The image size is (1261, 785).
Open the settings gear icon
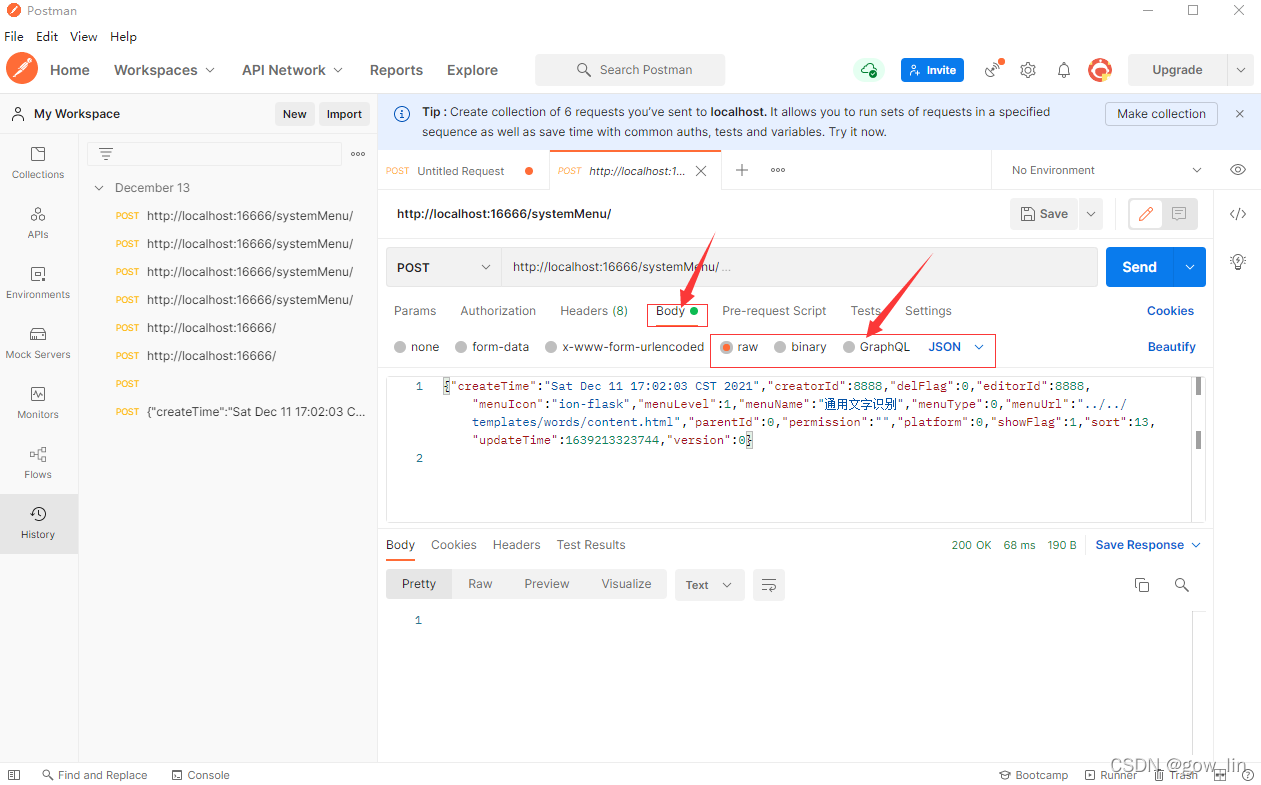click(x=1028, y=70)
